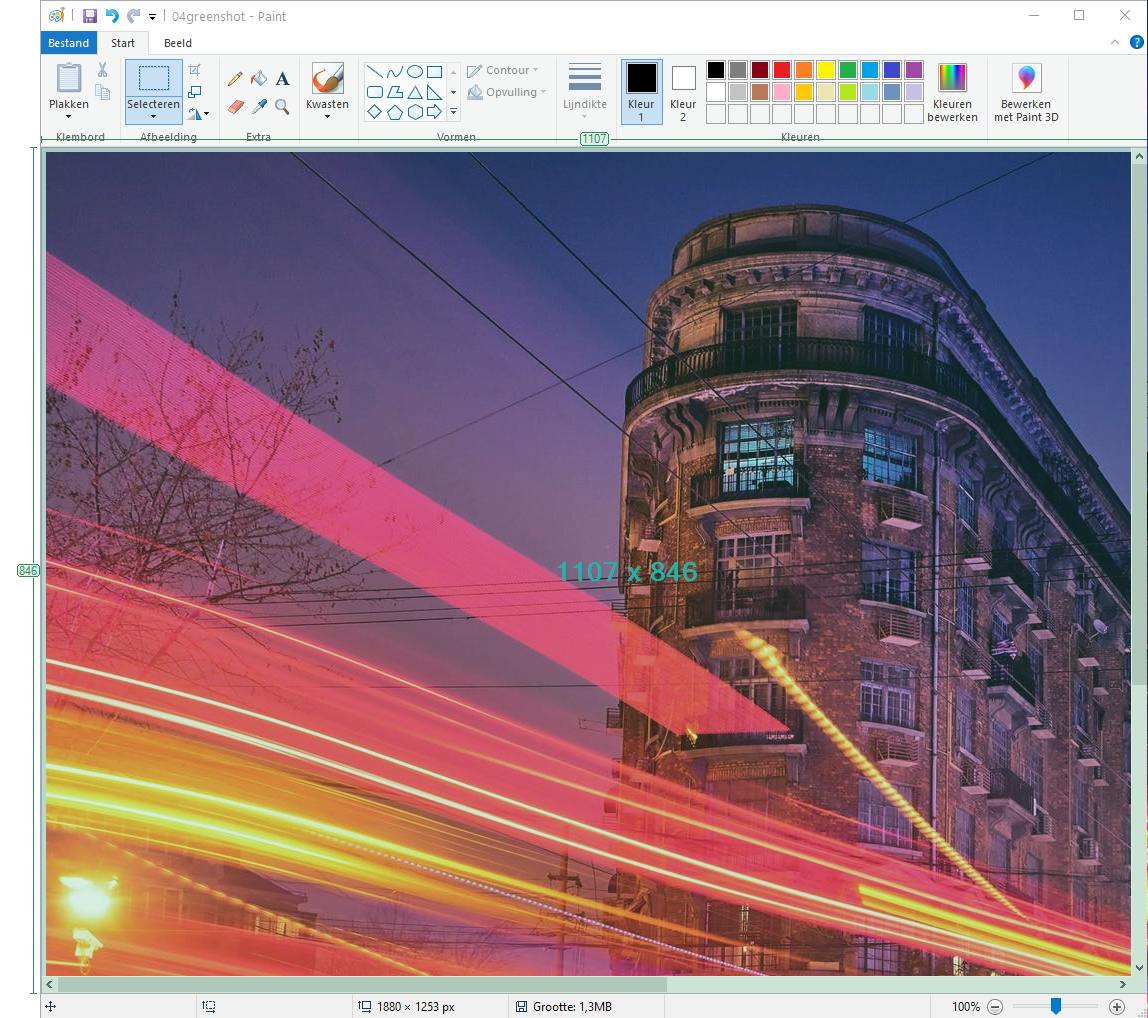Select the Fill bucket tool
Screen dimensions: 1148x1018
click(x=258, y=78)
